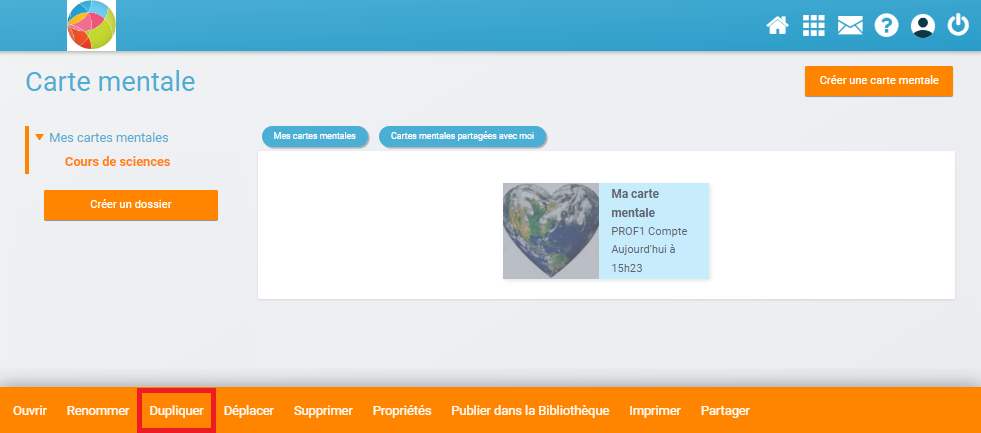Image resolution: width=981 pixels, height=433 pixels.
Task: Click the home icon in header
Action: [x=778, y=26]
